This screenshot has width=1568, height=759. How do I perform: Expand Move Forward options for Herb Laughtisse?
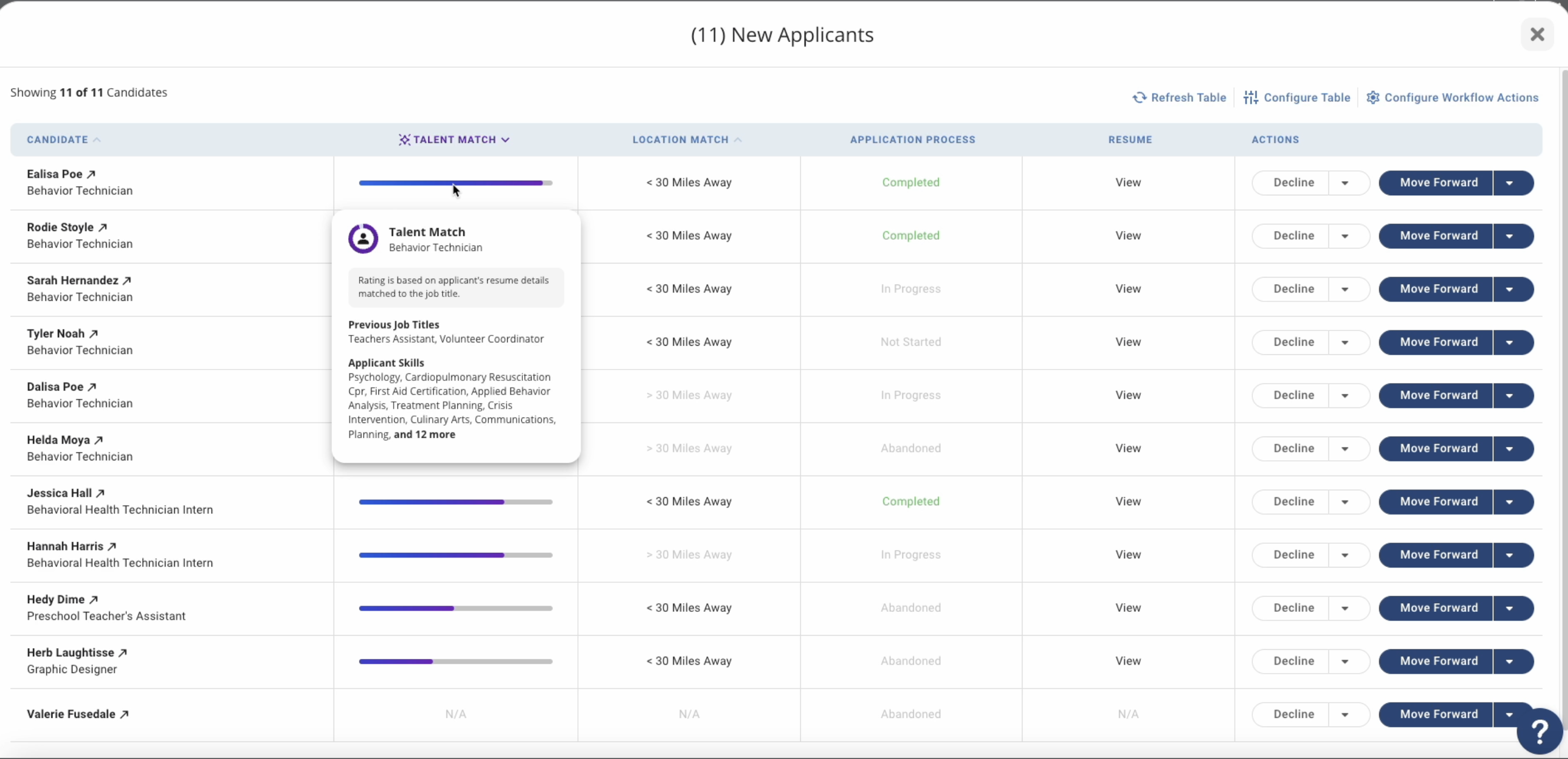point(1510,662)
